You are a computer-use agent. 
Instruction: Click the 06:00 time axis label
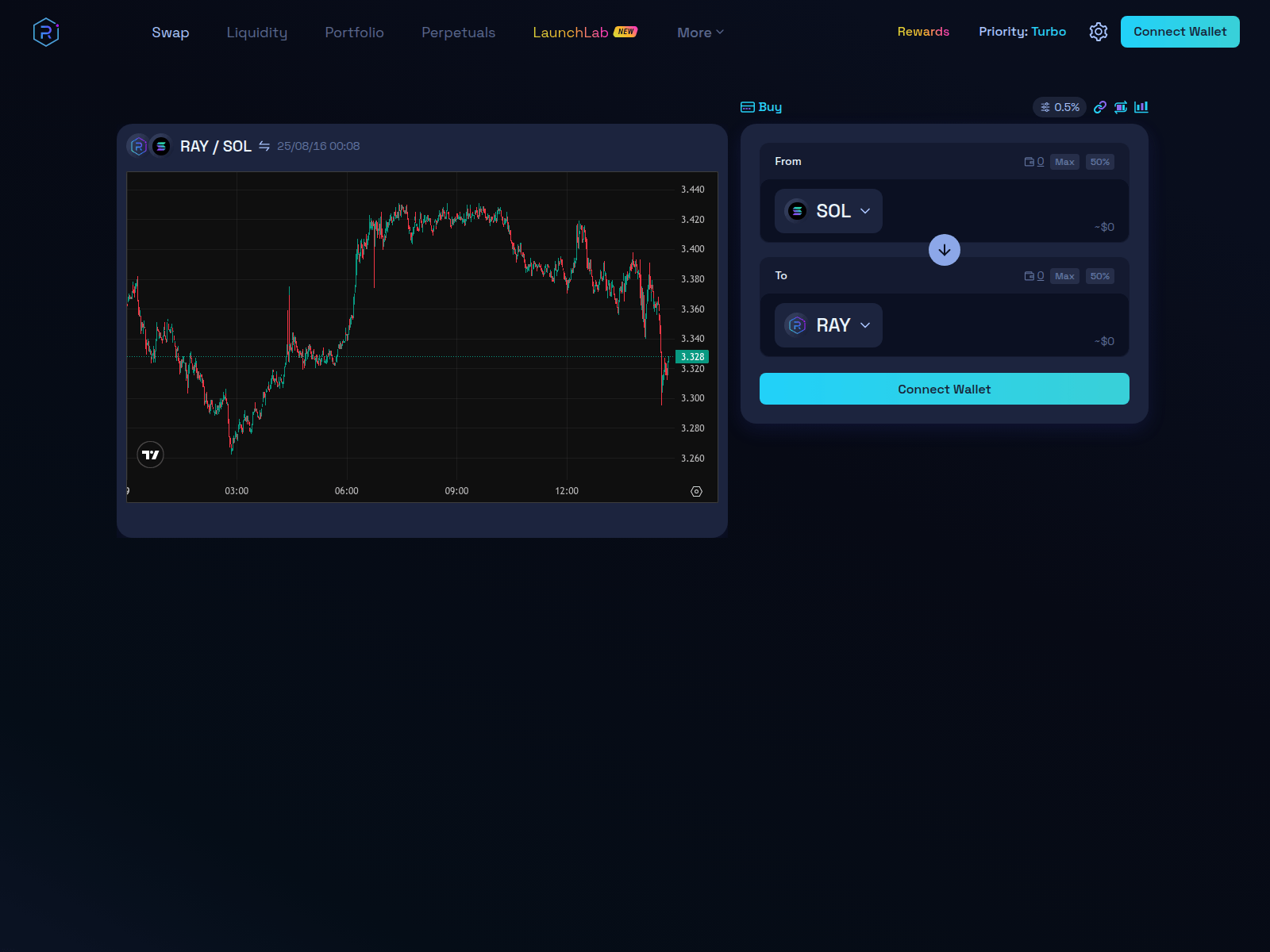[347, 491]
